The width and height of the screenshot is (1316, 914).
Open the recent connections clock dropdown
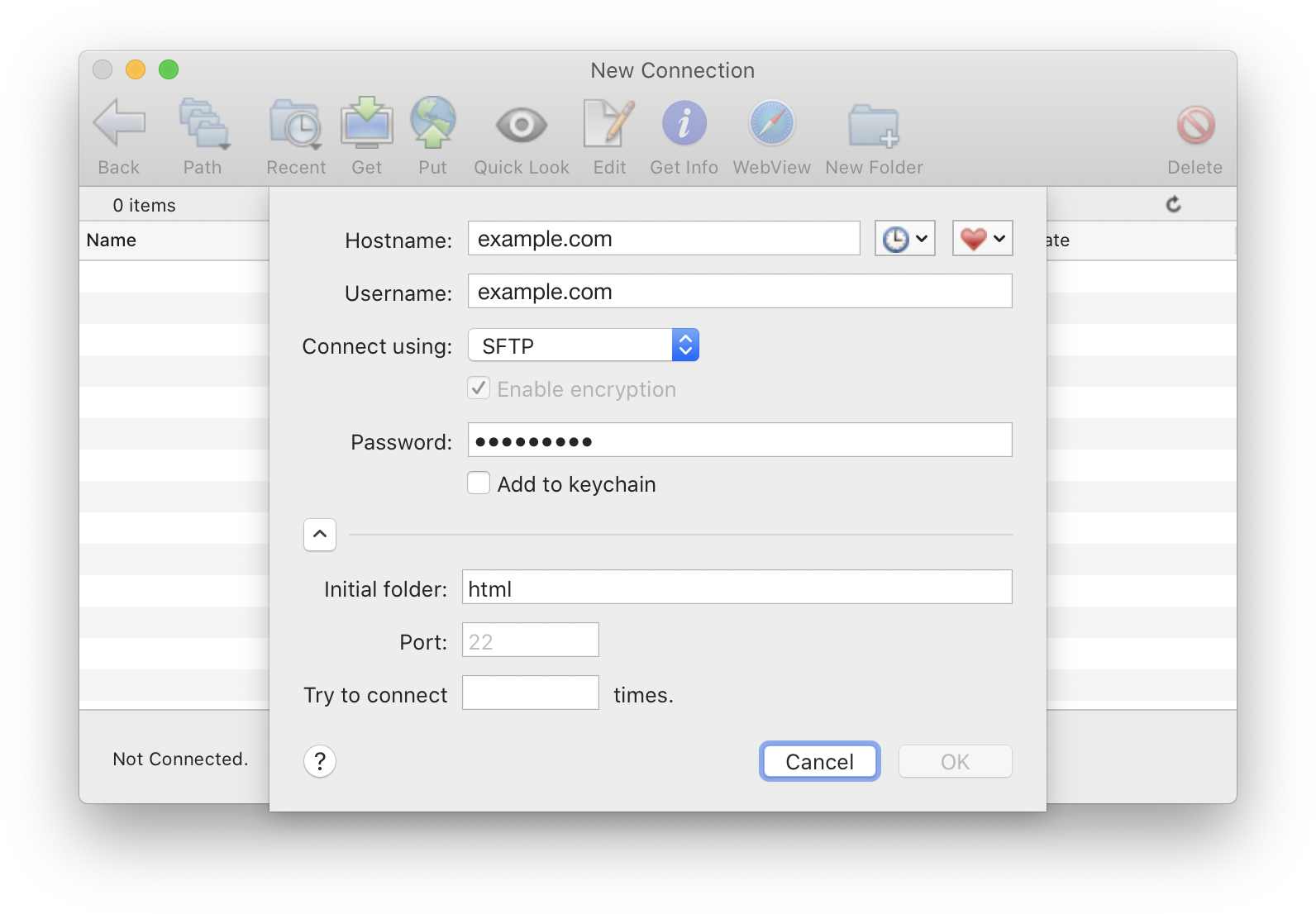(x=904, y=239)
